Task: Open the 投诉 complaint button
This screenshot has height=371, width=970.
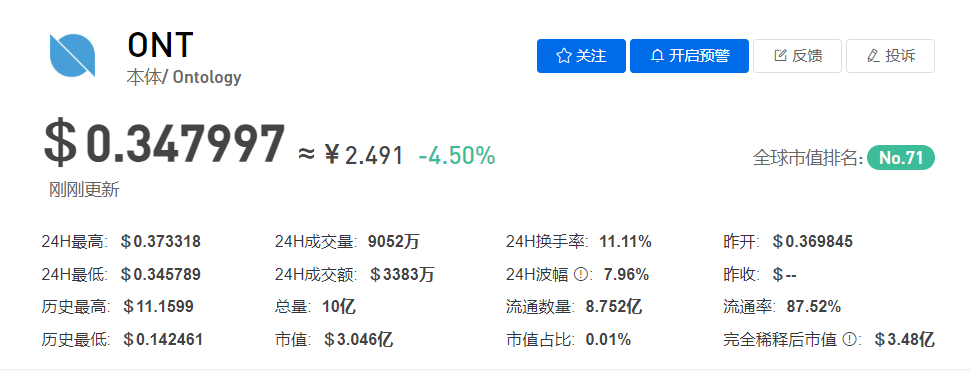Action: 890,56
